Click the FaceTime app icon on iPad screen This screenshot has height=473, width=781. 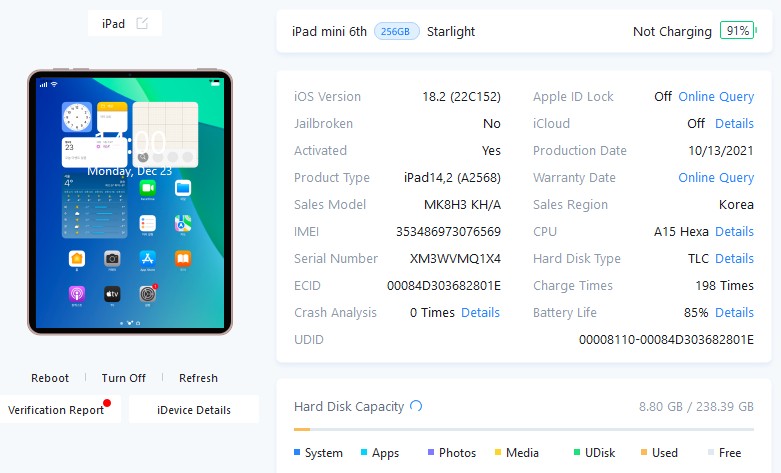[148, 188]
